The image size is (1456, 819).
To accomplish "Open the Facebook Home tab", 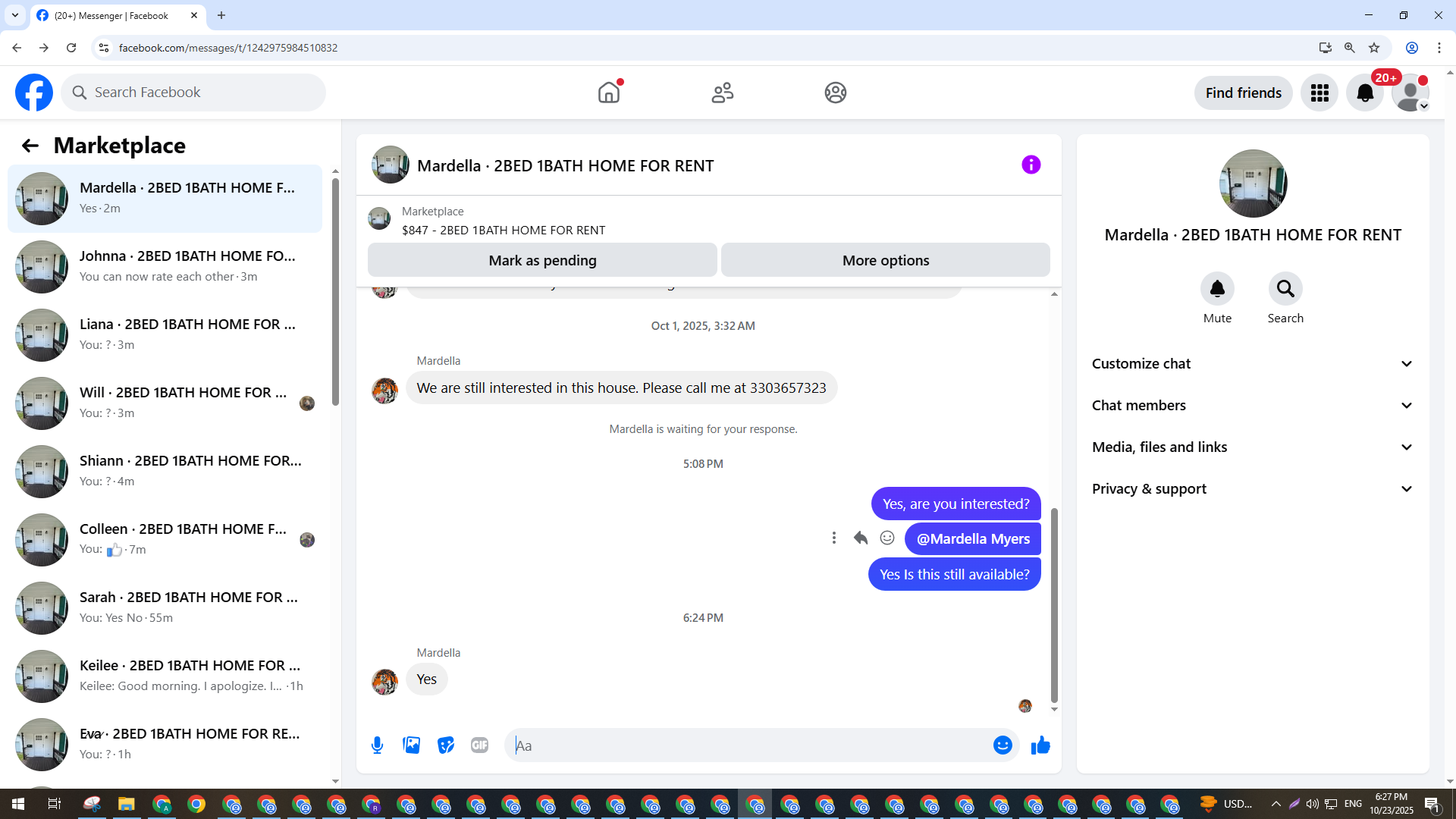I will (609, 93).
